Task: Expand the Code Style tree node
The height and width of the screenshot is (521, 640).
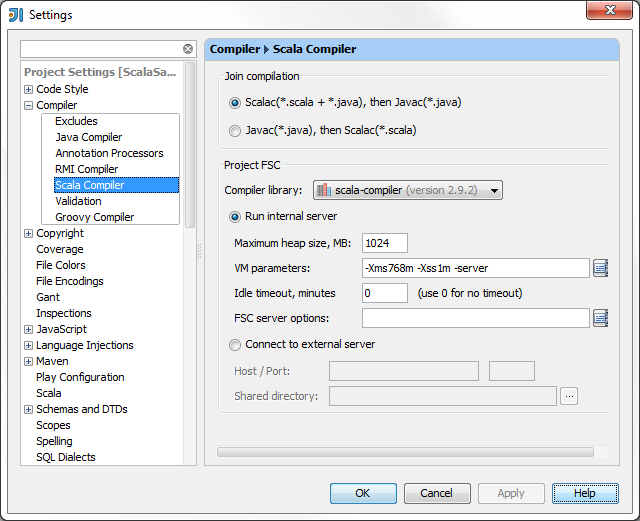Action: (x=29, y=90)
